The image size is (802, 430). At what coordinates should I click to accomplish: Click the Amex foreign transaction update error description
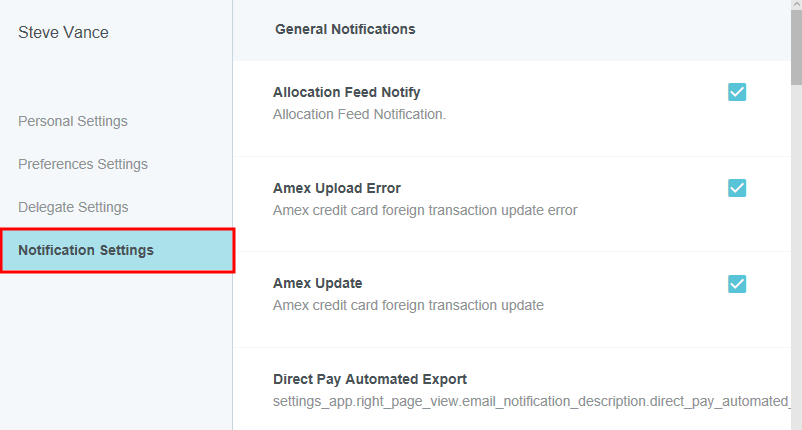(425, 210)
